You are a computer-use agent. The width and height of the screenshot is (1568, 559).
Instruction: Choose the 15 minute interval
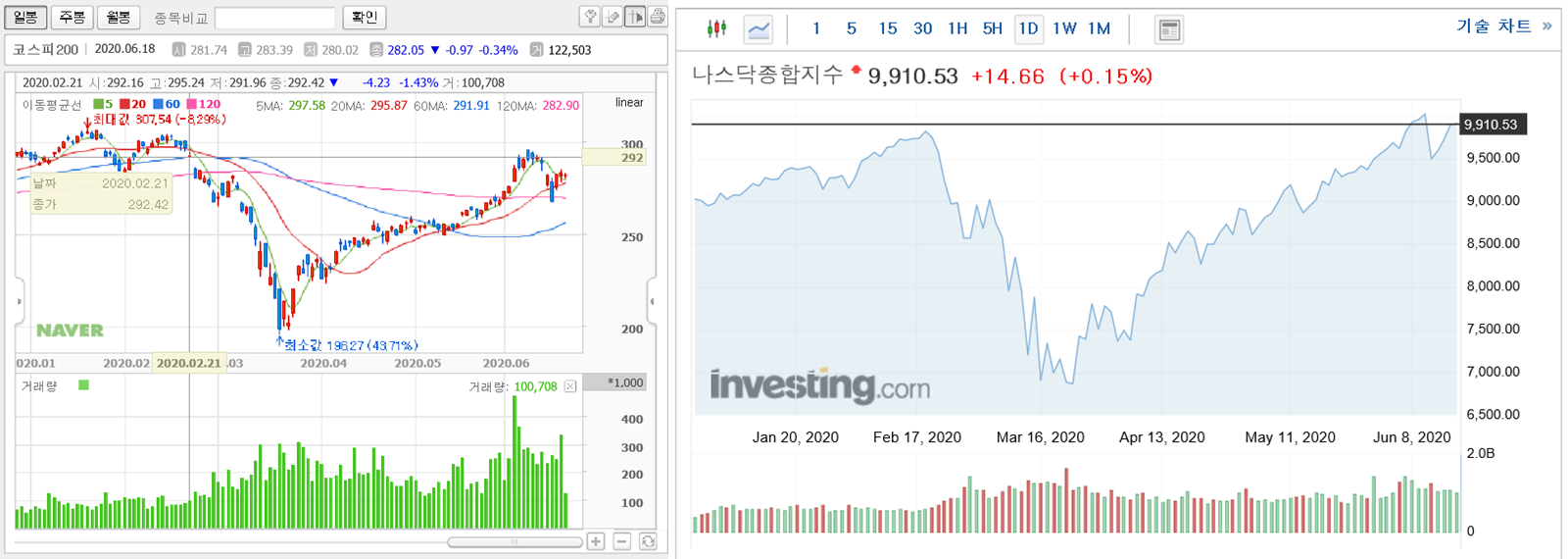pyautogui.click(x=887, y=28)
